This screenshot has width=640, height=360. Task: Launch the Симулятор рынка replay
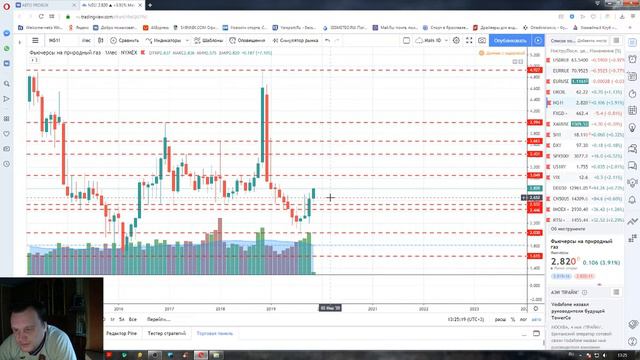coord(295,40)
